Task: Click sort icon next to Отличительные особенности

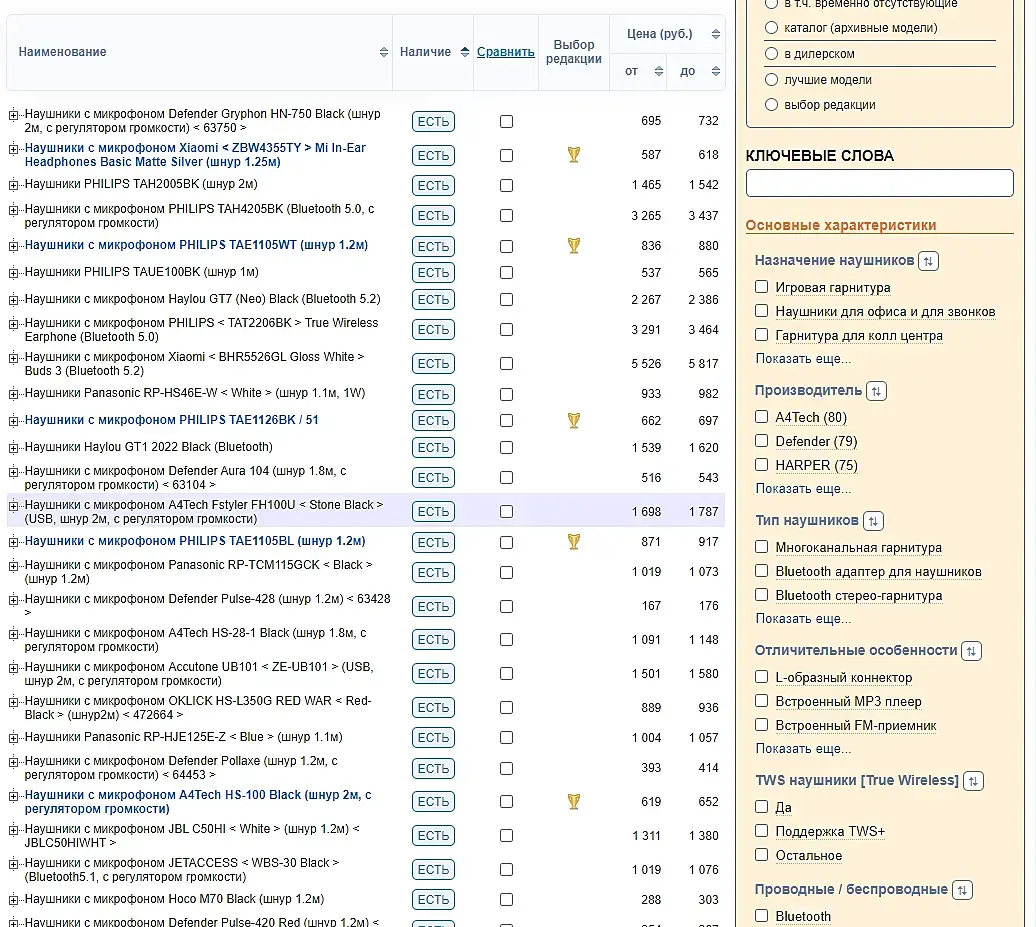Action: click(x=971, y=651)
